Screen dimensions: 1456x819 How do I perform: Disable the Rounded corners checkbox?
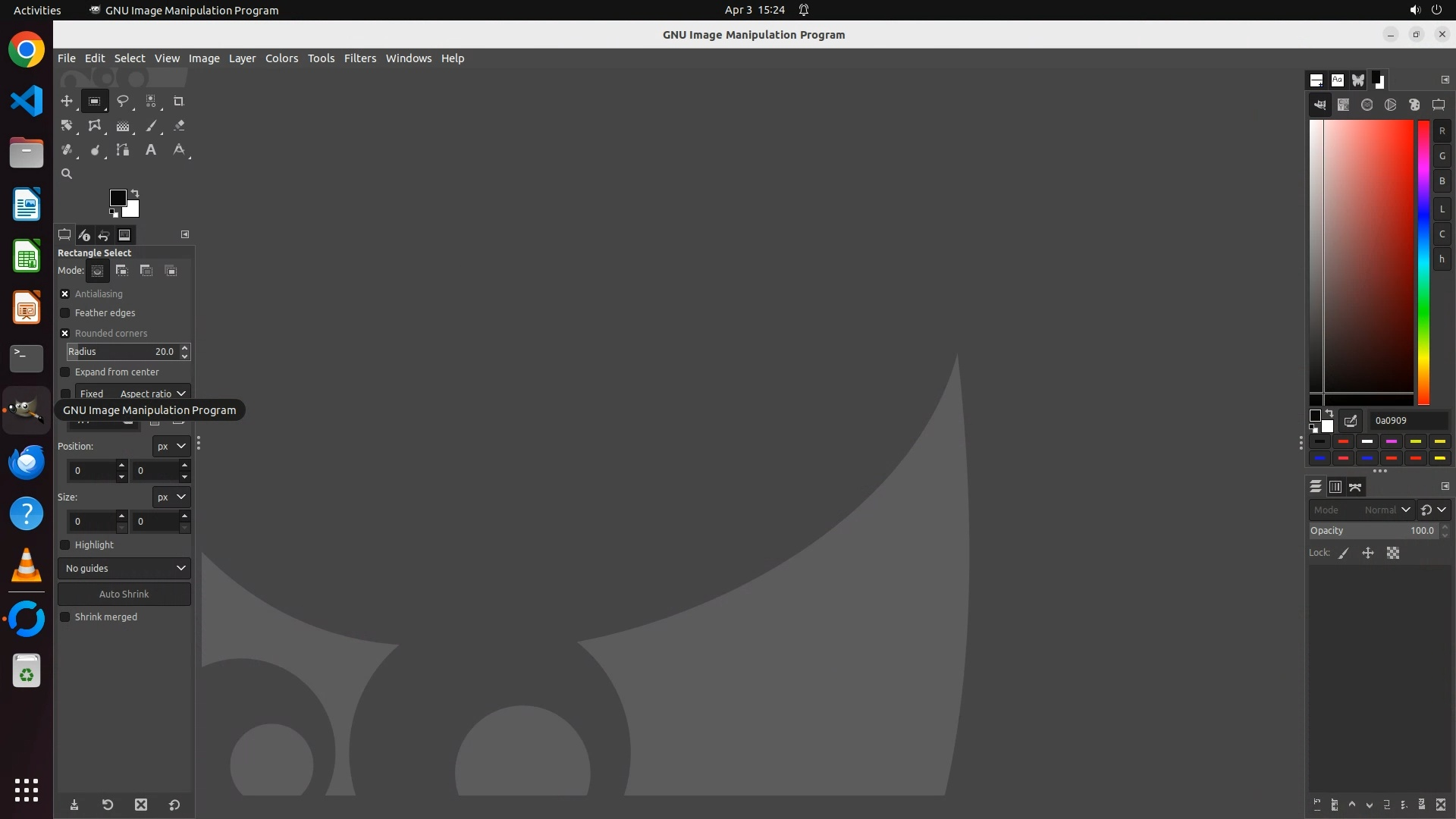(65, 333)
